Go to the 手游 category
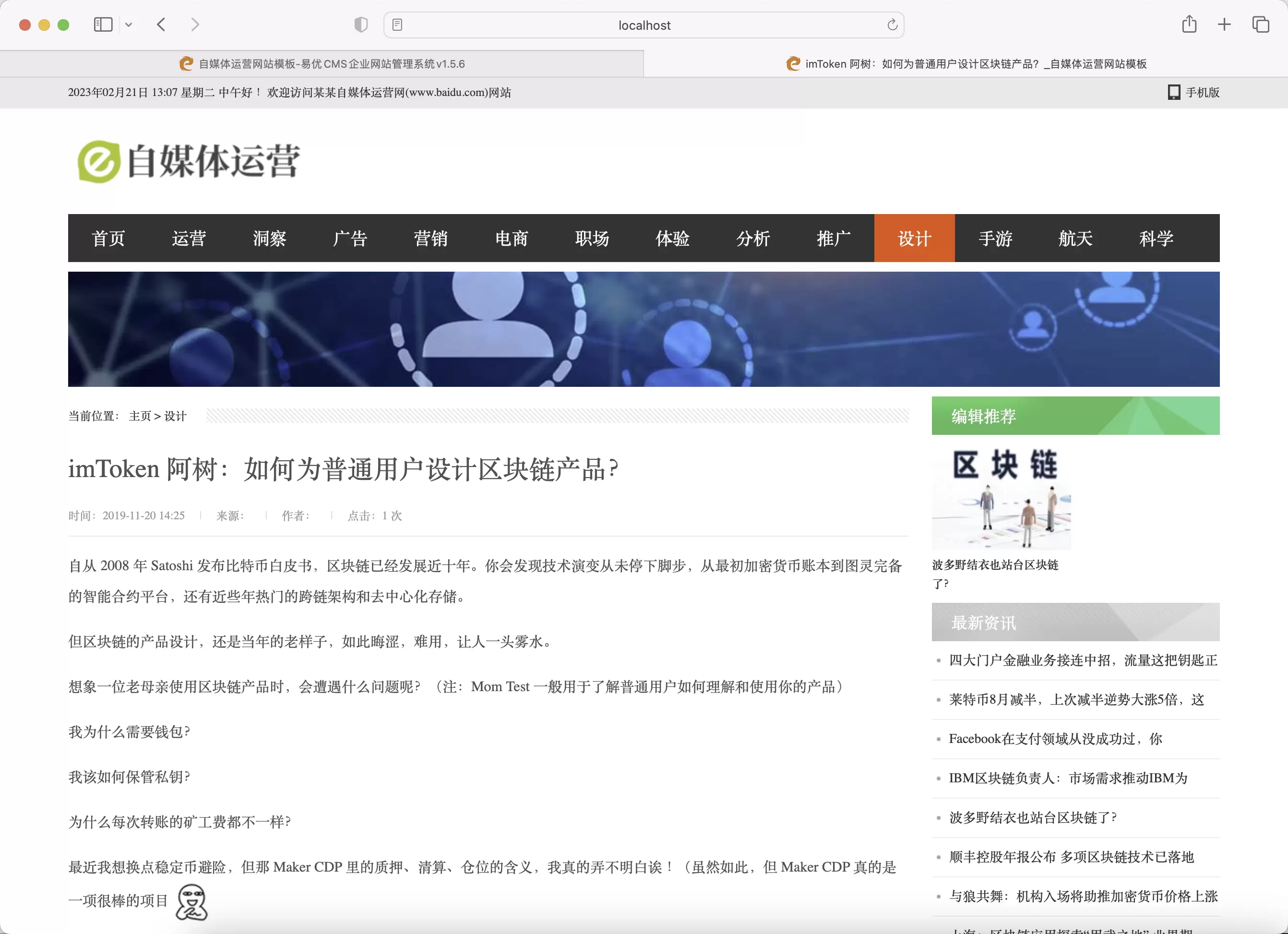This screenshot has width=1288, height=934. point(996,238)
